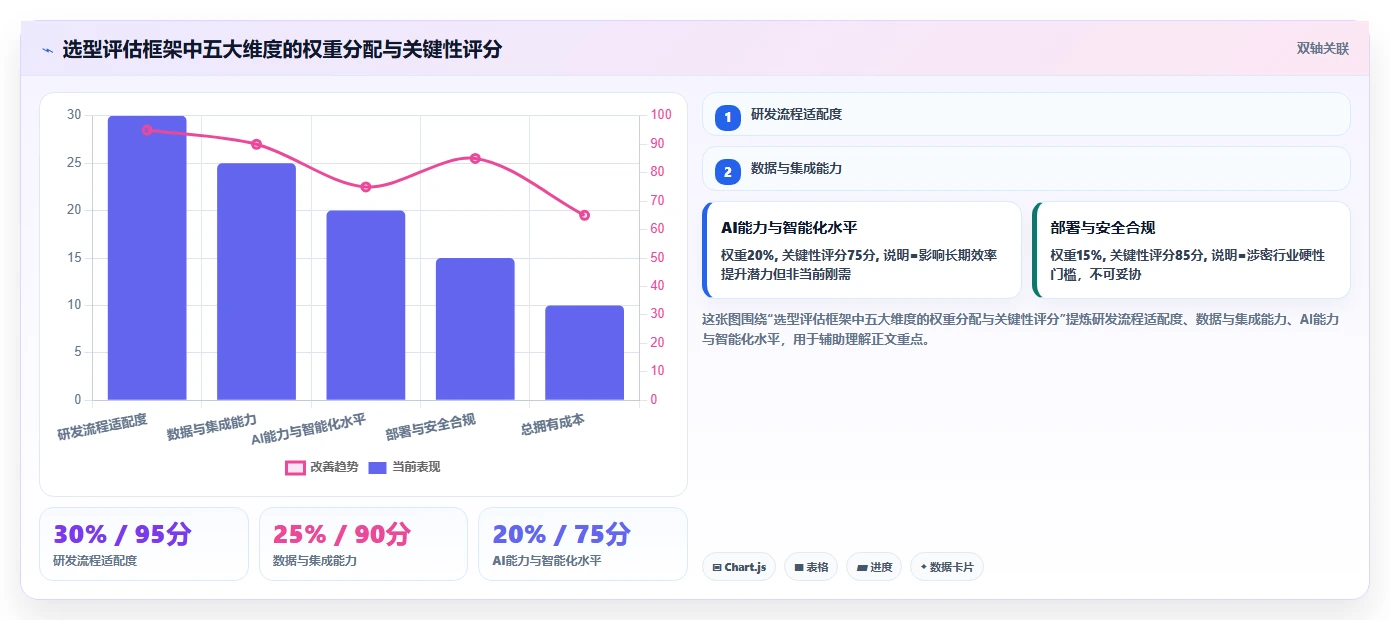Image resolution: width=1390 pixels, height=620 pixels.
Task: Click the lightning icon beside the title
Action: (47, 49)
